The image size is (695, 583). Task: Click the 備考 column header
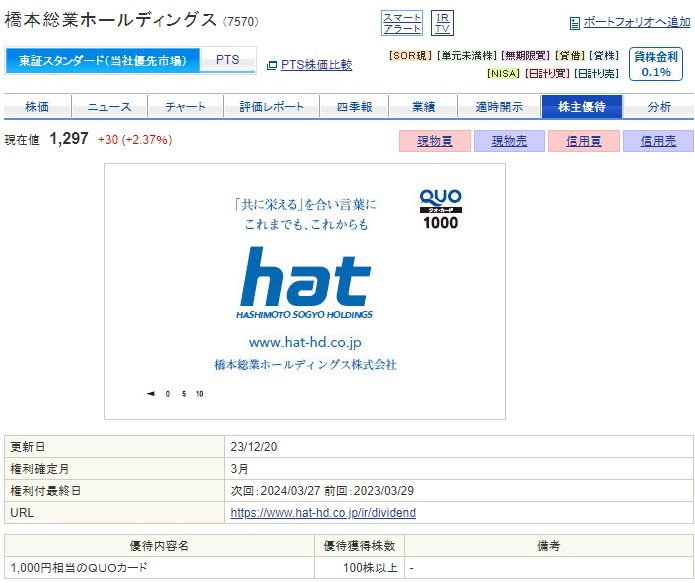point(549,546)
